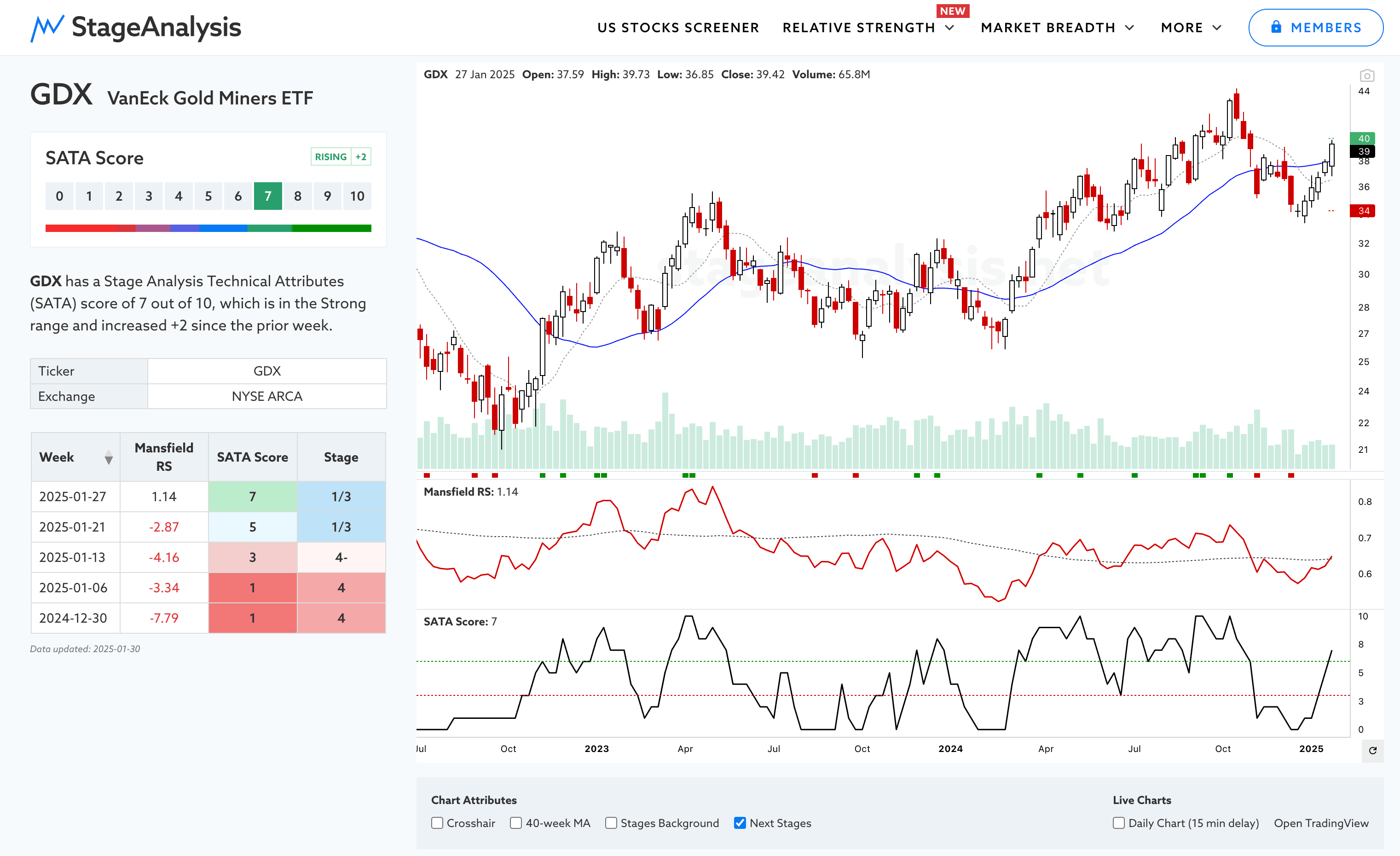The image size is (1400, 856).
Task: Click the 2025 label on time axis
Action: pyautogui.click(x=1311, y=749)
